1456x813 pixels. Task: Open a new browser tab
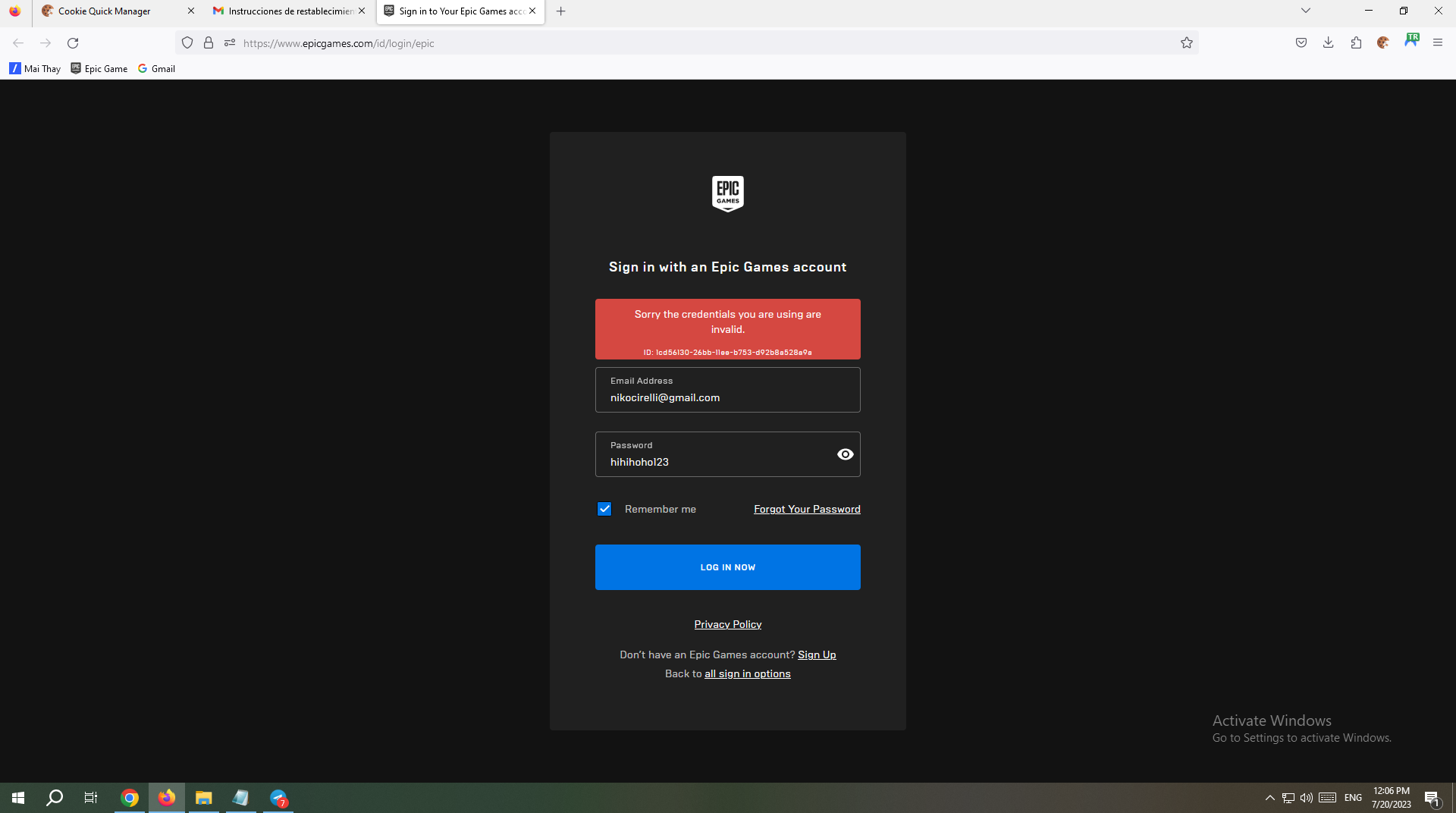(x=561, y=11)
